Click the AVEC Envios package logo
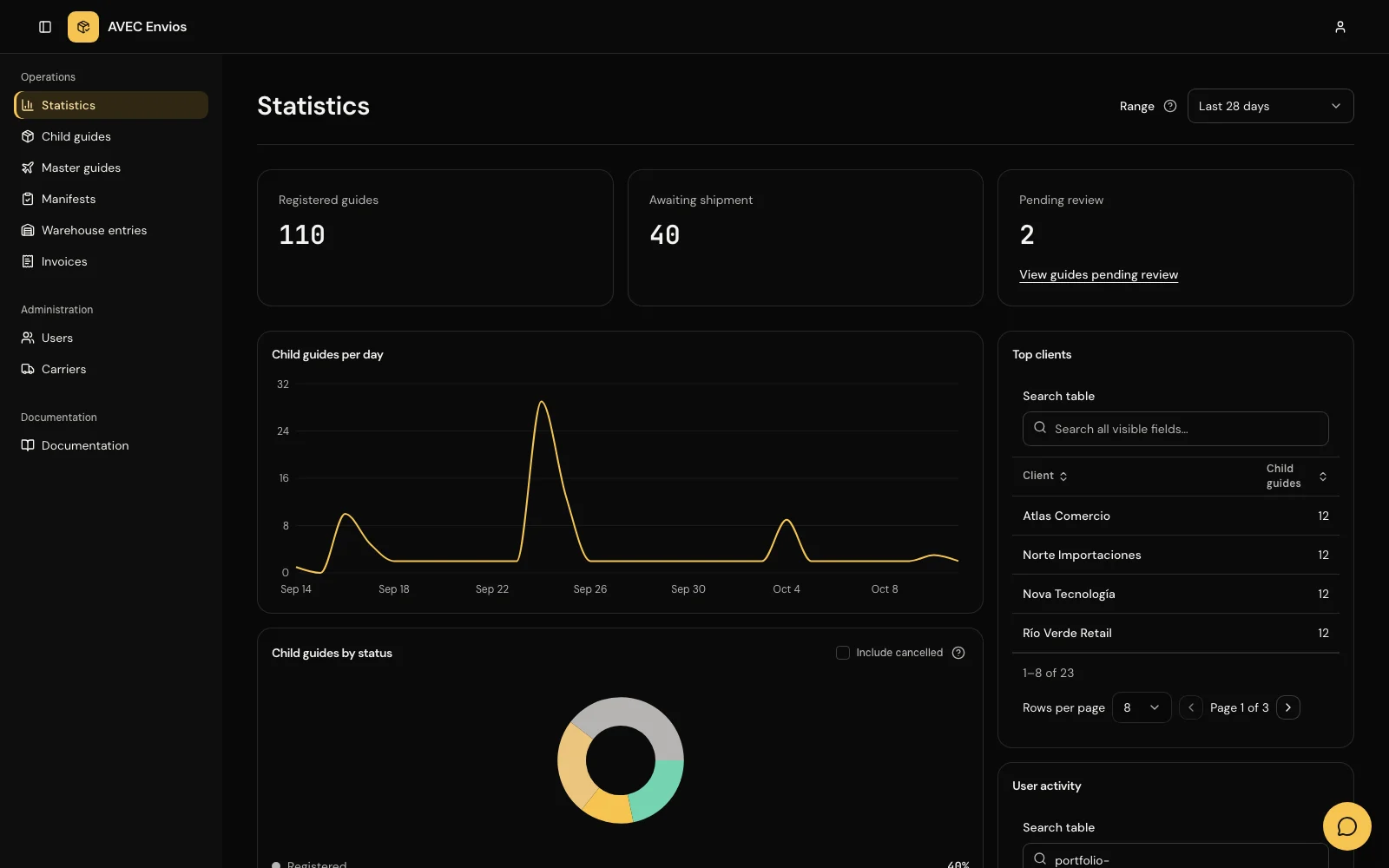This screenshot has width=1389, height=868. 83,27
